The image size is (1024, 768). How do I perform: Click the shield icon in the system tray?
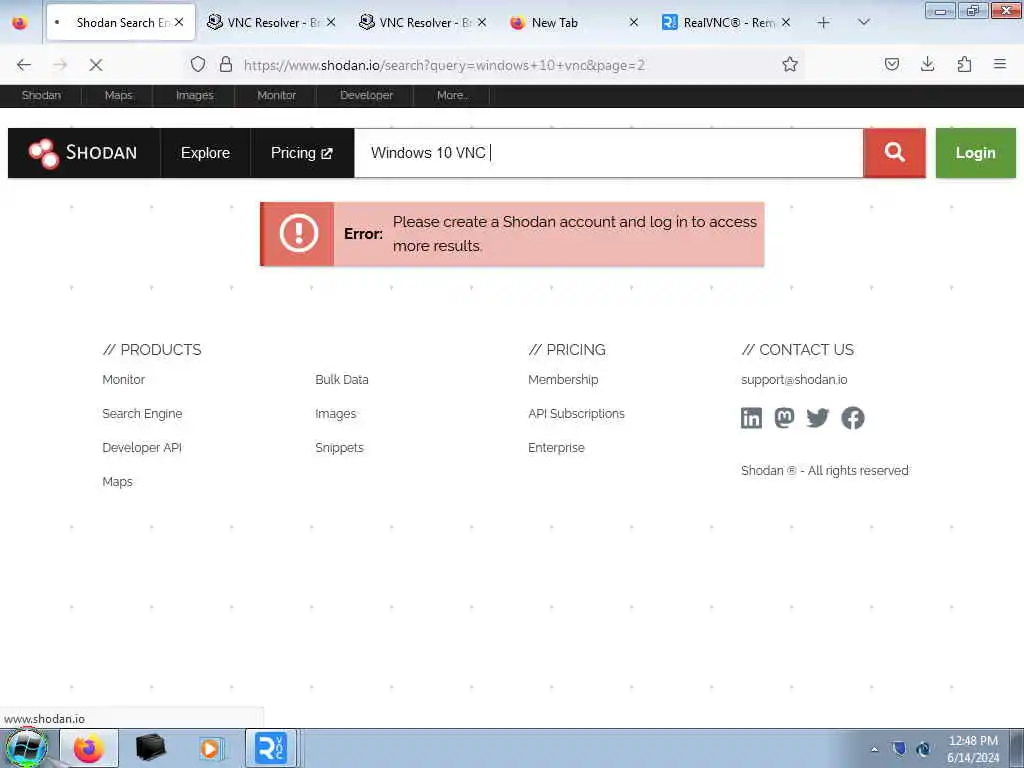tap(899, 749)
